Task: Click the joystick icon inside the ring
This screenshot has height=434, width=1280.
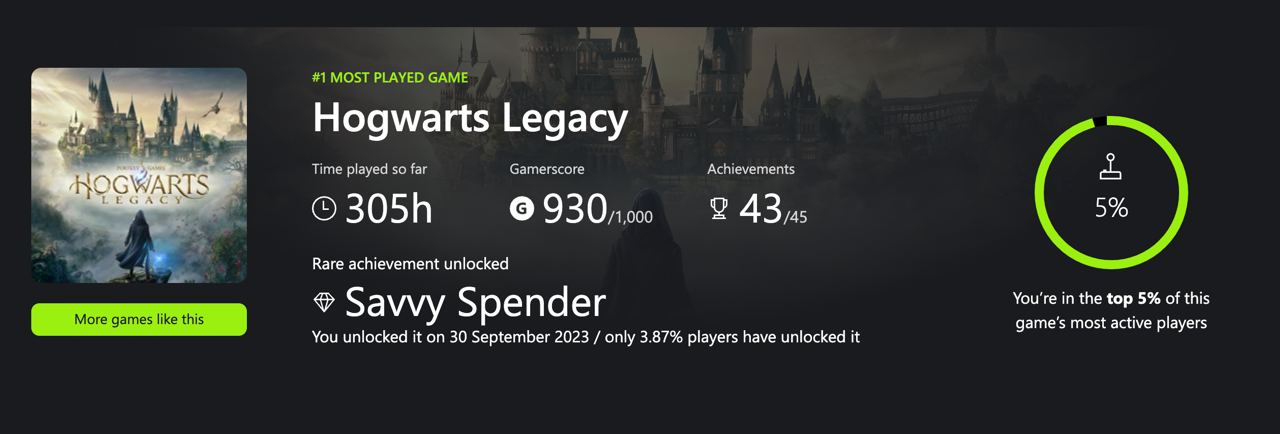Action: pyautogui.click(x=1111, y=168)
